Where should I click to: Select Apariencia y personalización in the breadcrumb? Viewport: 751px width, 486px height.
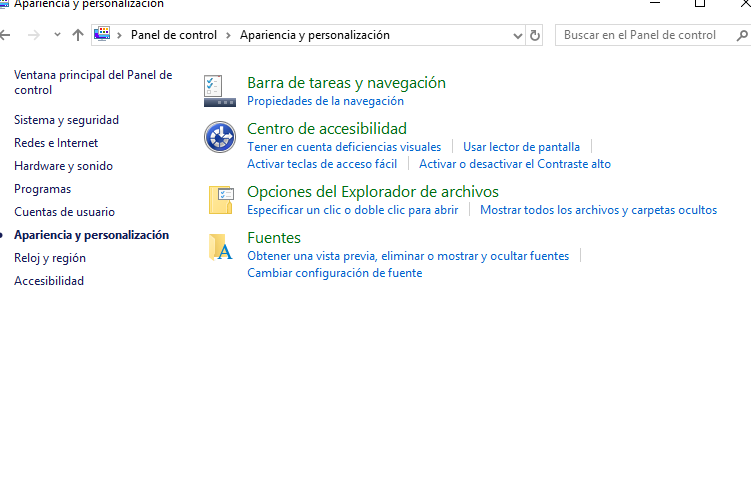click(x=315, y=35)
